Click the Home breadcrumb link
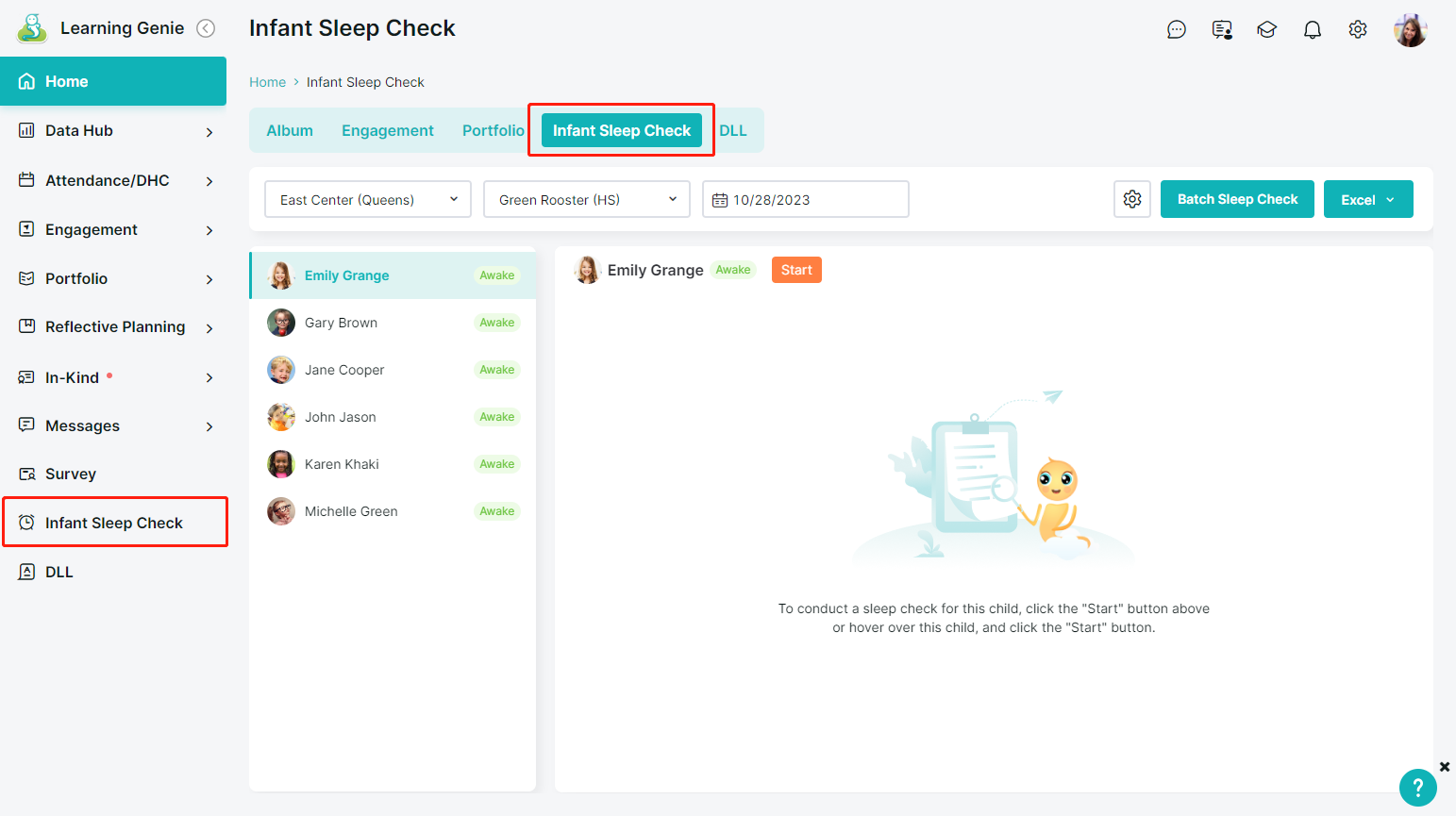Screen dimensions: 1456x816 click(x=267, y=82)
